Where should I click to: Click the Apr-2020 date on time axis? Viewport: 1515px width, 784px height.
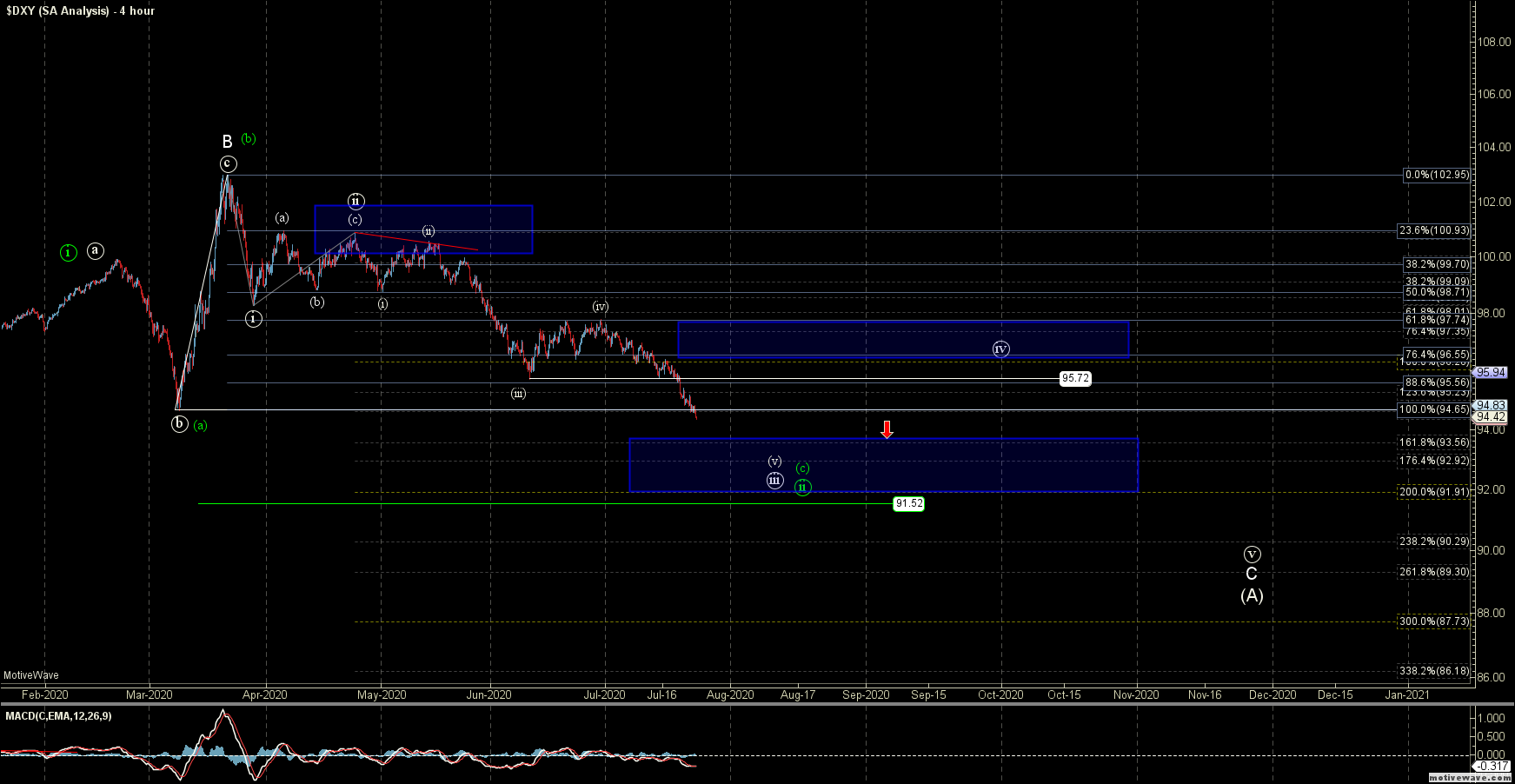click(x=264, y=694)
